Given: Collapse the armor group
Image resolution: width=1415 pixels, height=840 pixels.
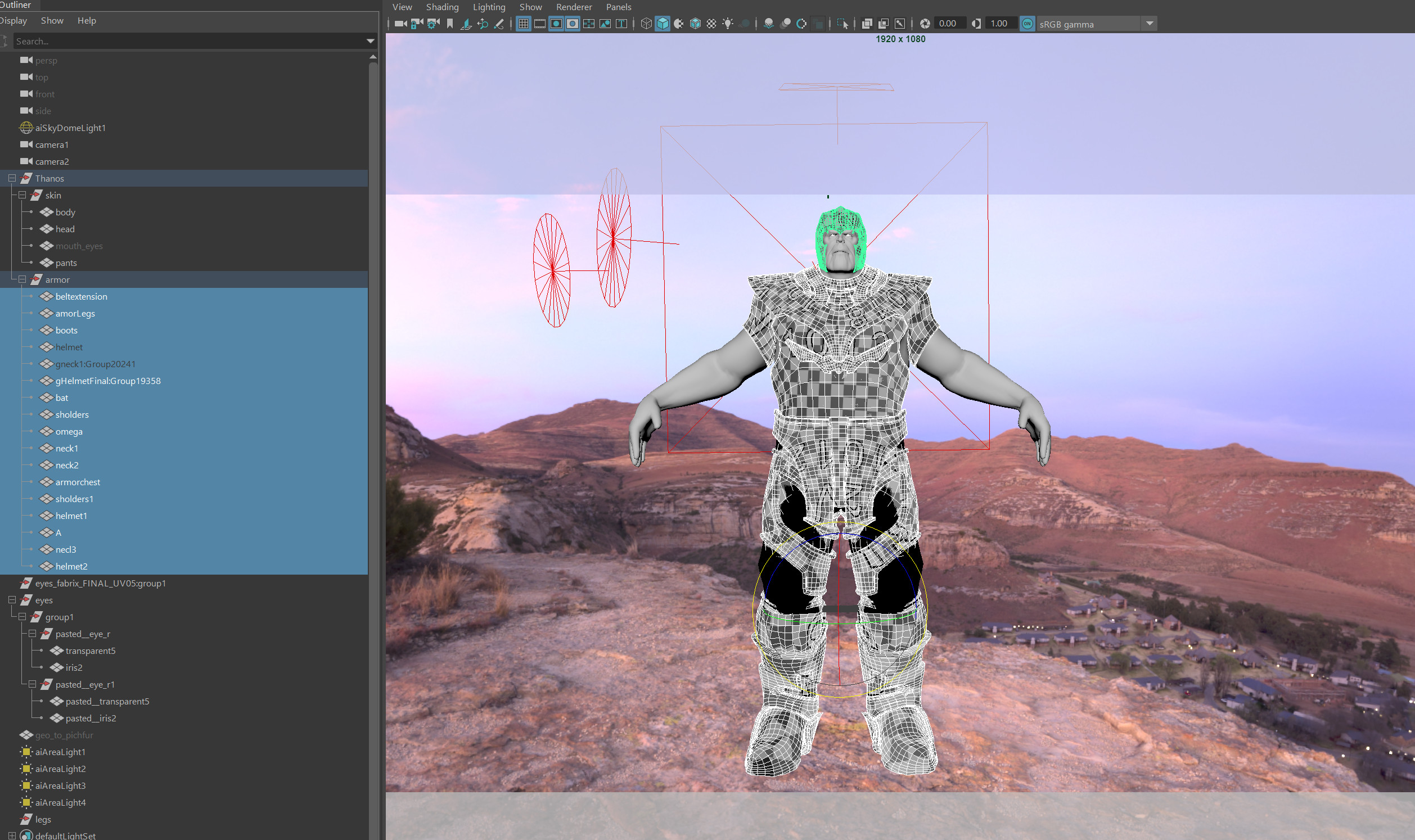Looking at the screenshot, I should [22, 279].
